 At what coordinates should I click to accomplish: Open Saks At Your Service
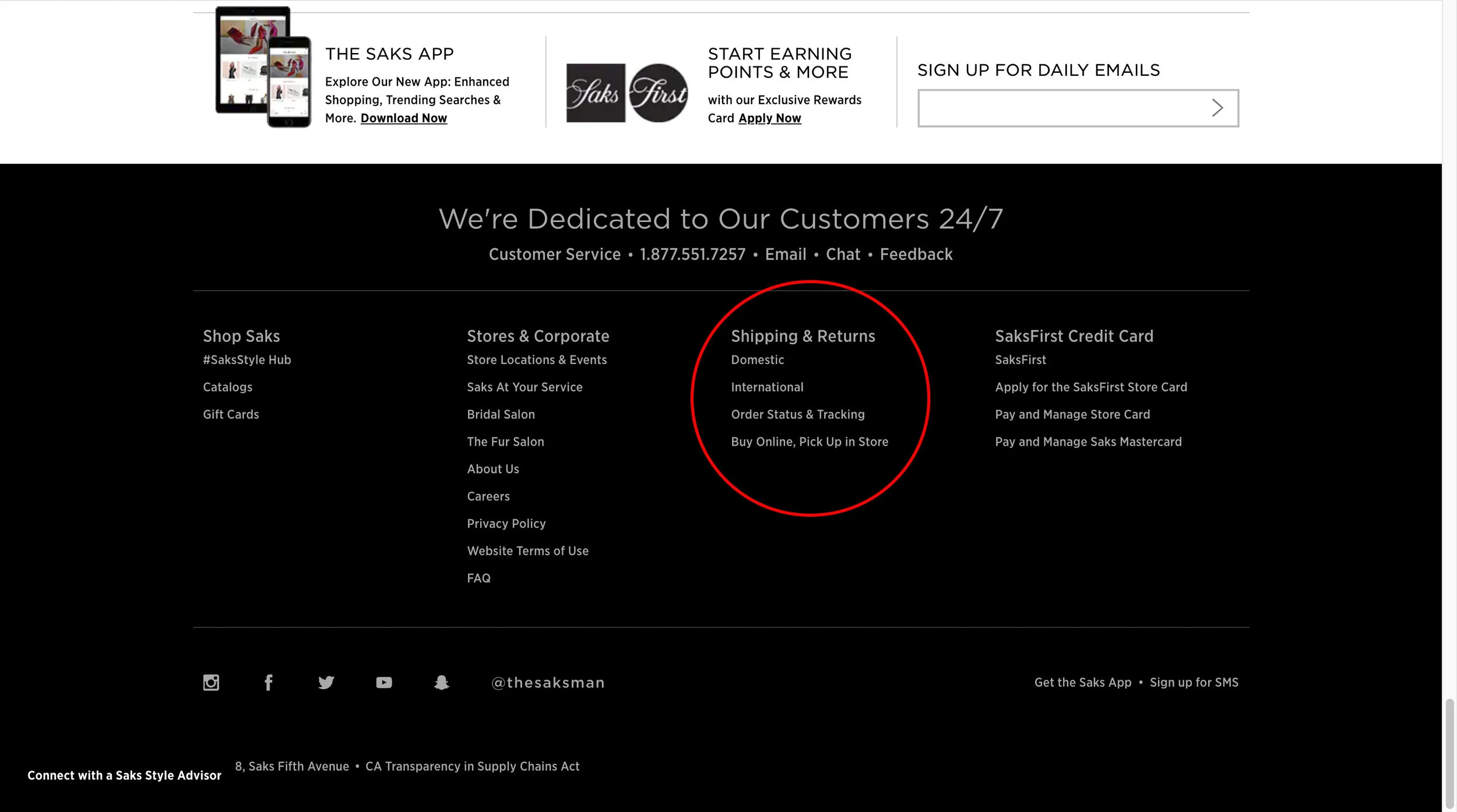[525, 387]
